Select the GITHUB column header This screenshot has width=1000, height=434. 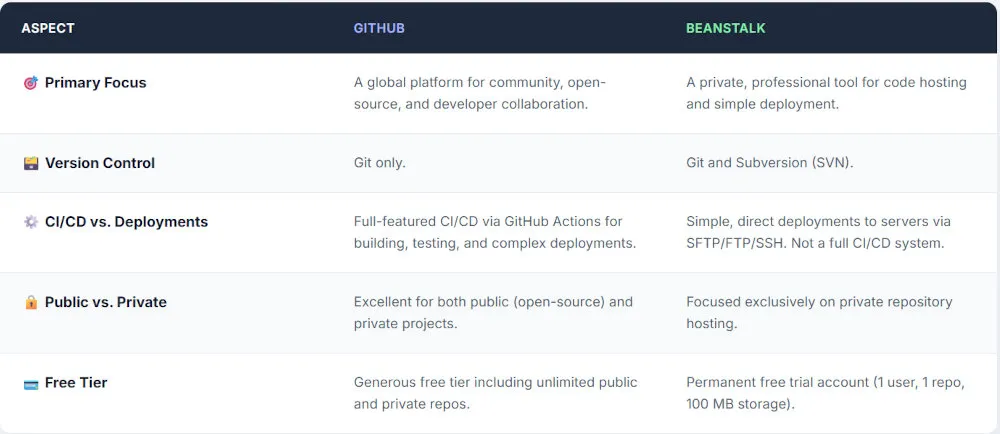[379, 28]
